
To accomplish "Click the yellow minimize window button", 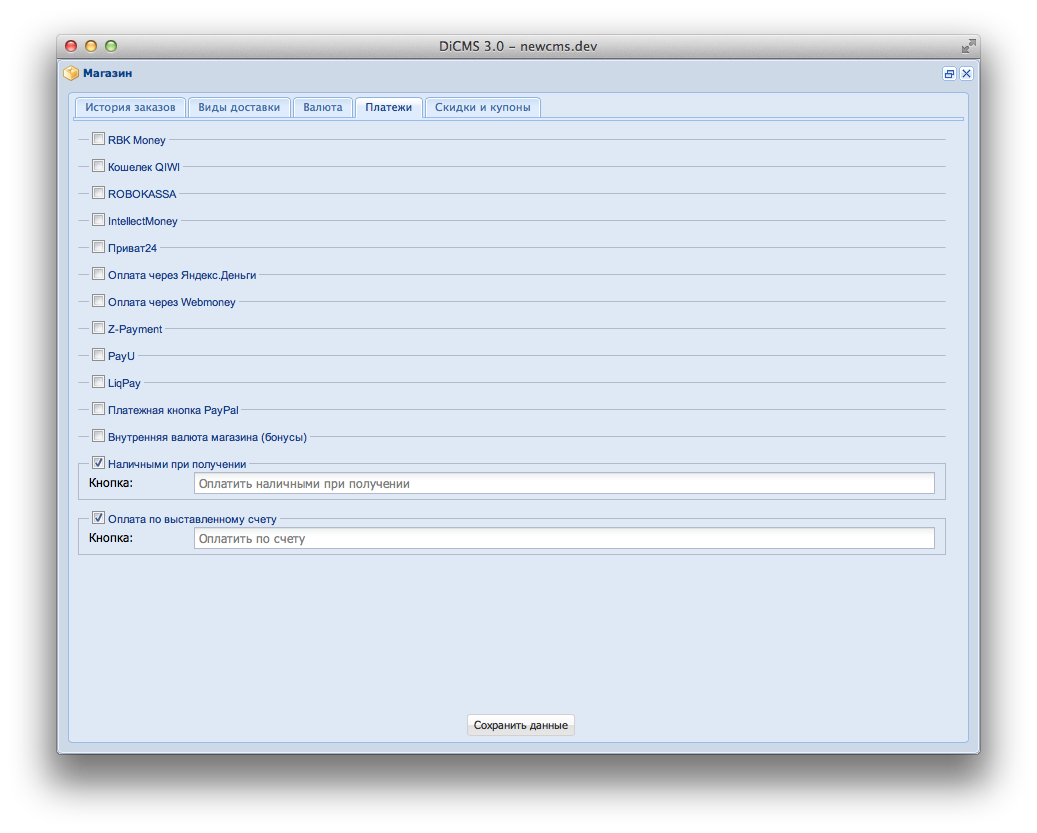I will pyautogui.click(x=91, y=46).
